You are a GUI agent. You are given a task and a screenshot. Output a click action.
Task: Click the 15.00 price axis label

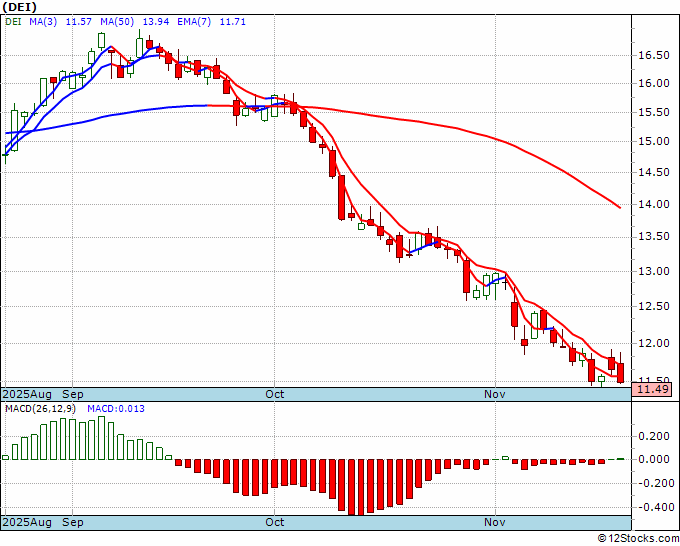click(654, 141)
